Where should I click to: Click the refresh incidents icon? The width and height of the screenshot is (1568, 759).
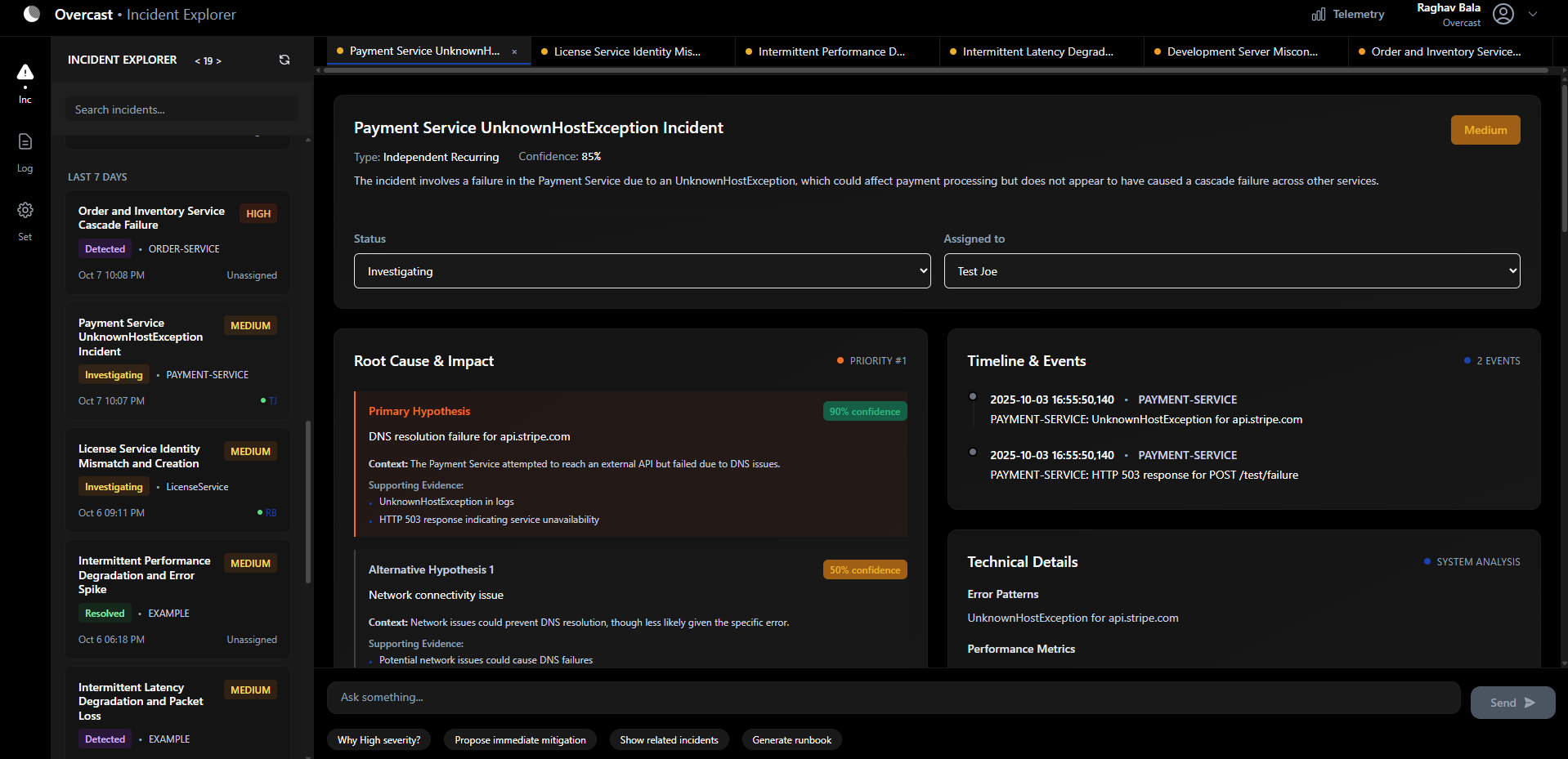(x=284, y=60)
